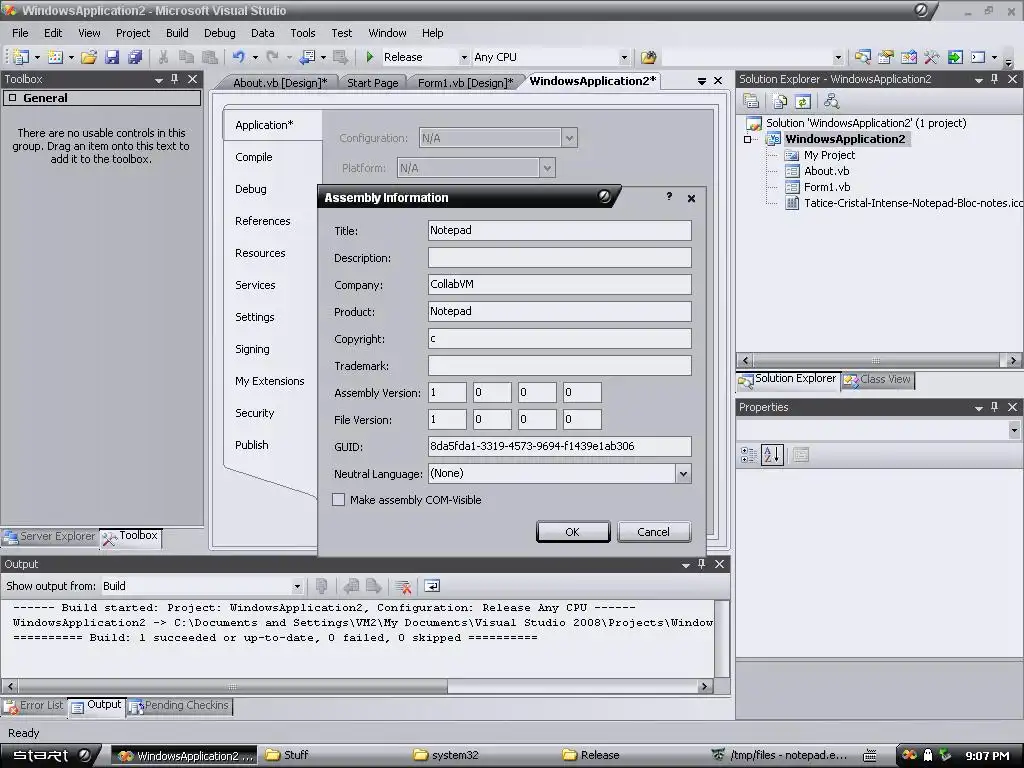Select Form1.vb in Solution Explorer

(x=826, y=187)
